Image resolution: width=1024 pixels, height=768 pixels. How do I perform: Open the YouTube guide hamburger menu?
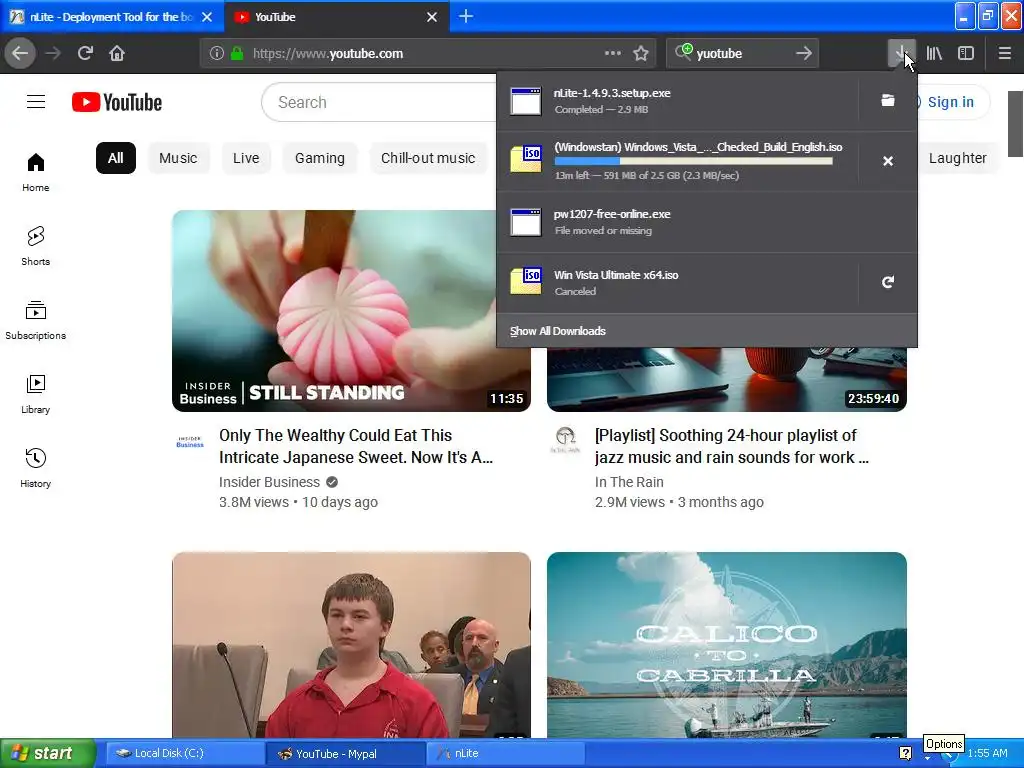(x=36, y=102)
